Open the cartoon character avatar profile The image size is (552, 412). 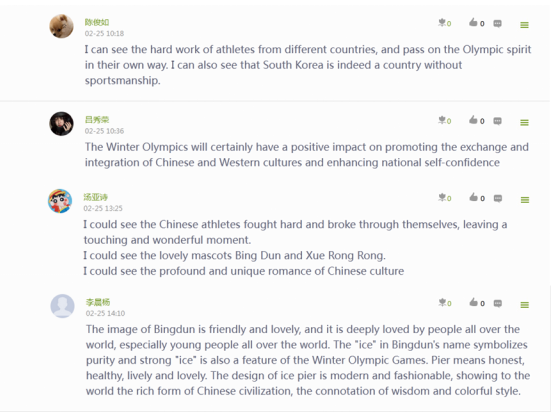60,201
